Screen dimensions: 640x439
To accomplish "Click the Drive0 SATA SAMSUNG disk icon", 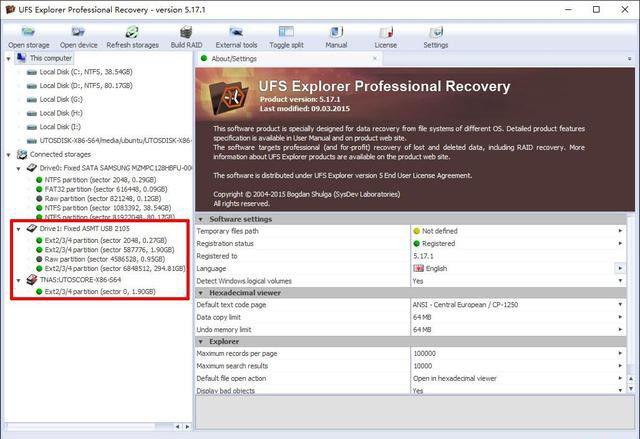I will pyautogui.click(x=32, y=168).
